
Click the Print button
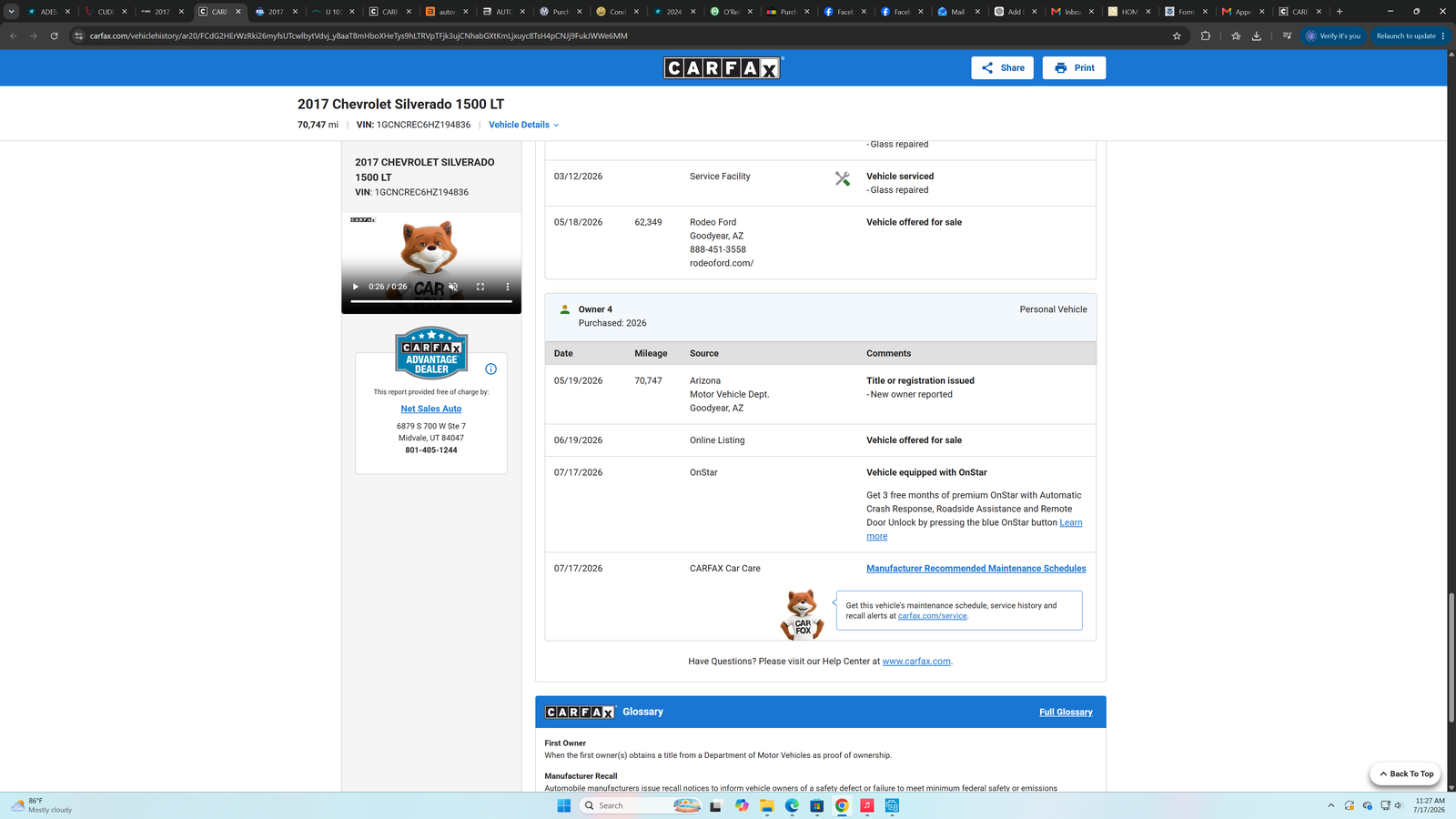pos(1074,68)
